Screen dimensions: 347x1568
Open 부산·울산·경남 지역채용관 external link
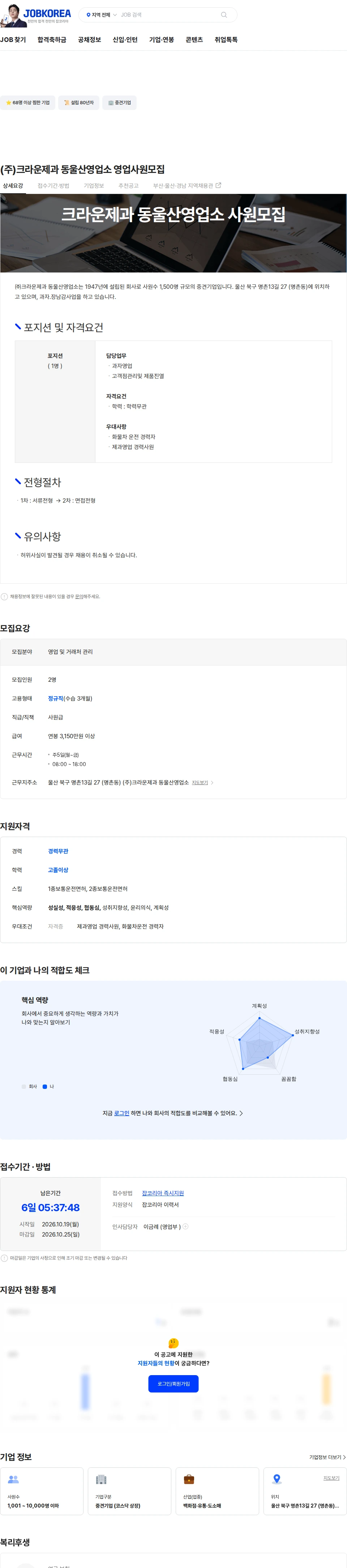(187, 186)
